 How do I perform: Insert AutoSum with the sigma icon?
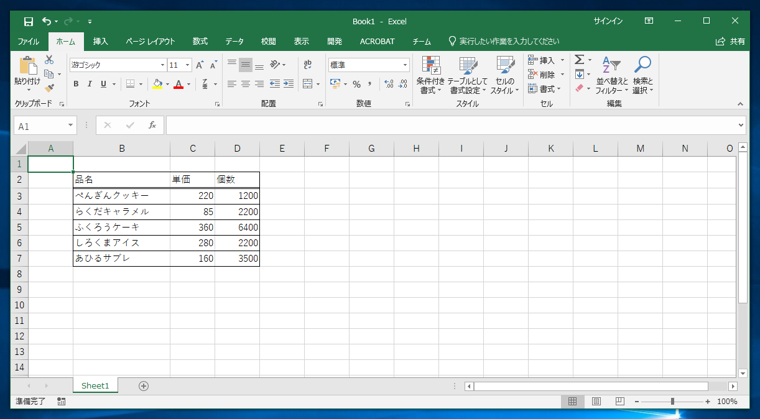pos(579,60)
